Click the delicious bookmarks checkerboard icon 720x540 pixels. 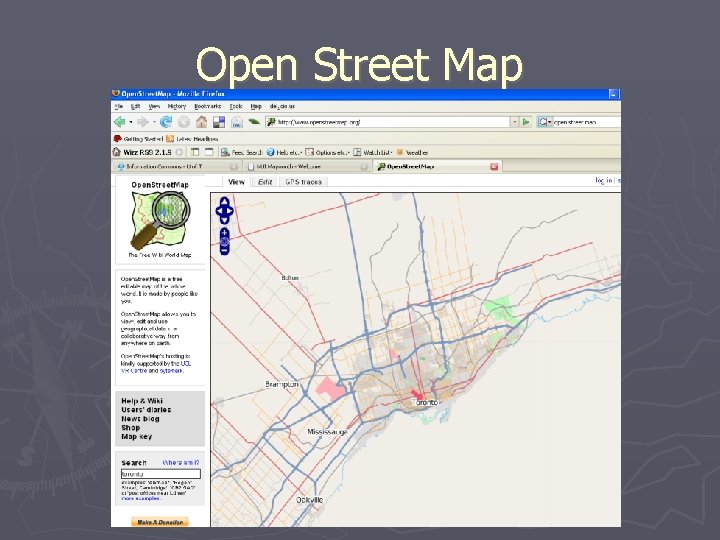[219, 122]
